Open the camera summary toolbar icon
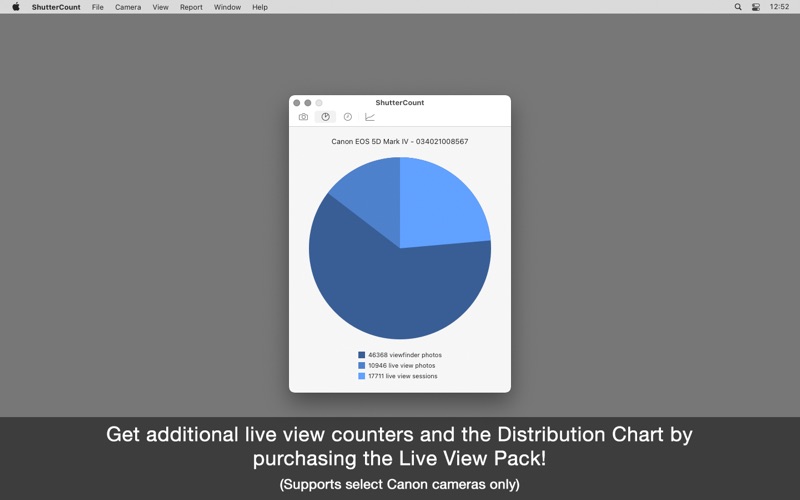The width and height of the screenshot is (800, 500). [303, 117]
